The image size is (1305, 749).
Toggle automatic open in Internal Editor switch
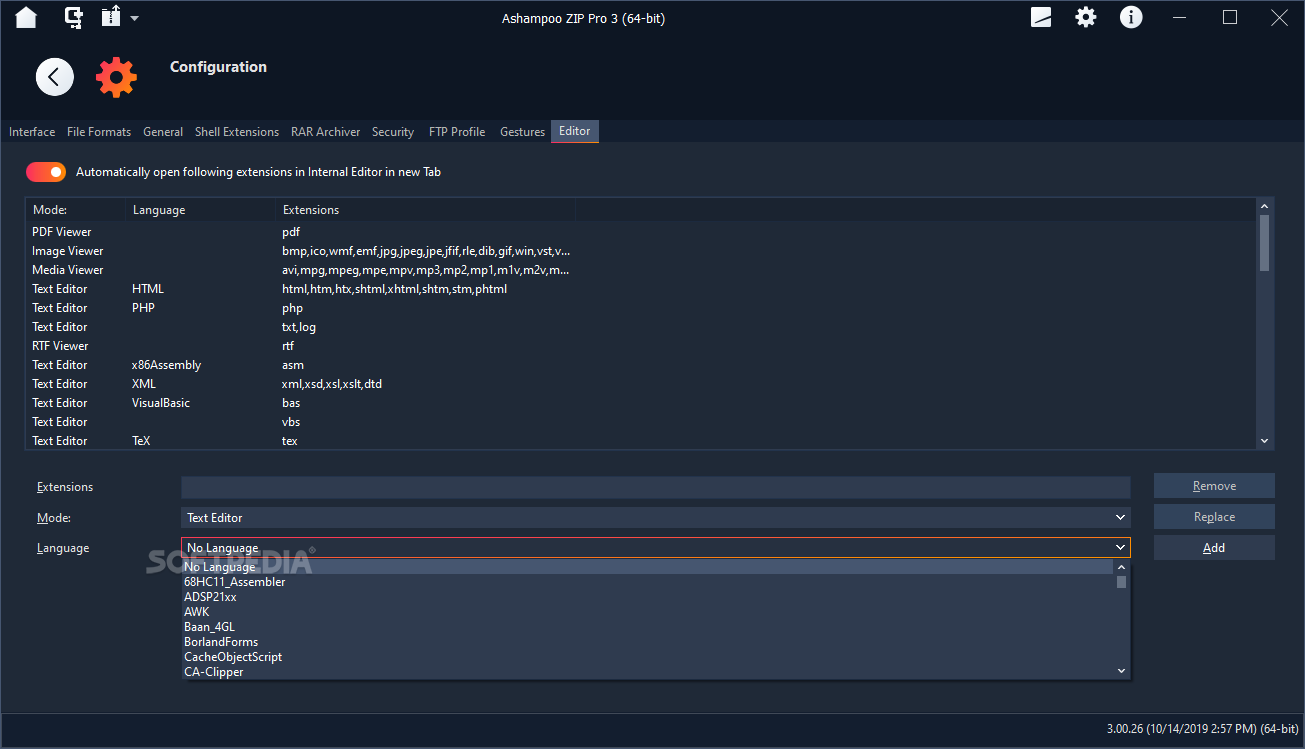pos(46,172)
